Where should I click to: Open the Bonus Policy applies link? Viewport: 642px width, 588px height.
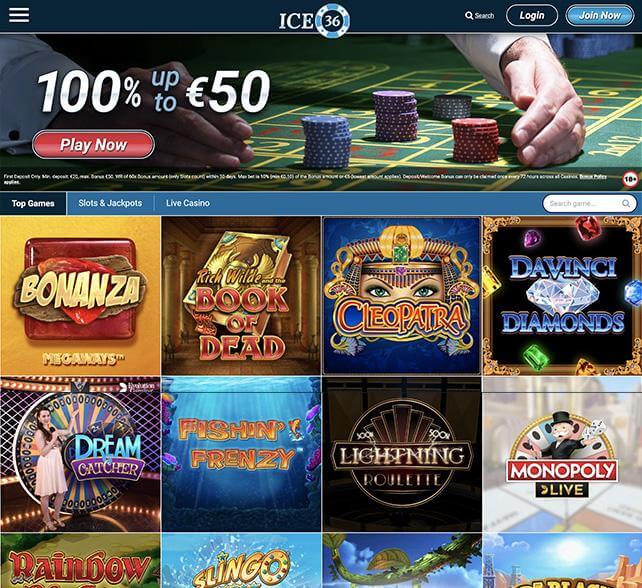(x=592, y=176)
